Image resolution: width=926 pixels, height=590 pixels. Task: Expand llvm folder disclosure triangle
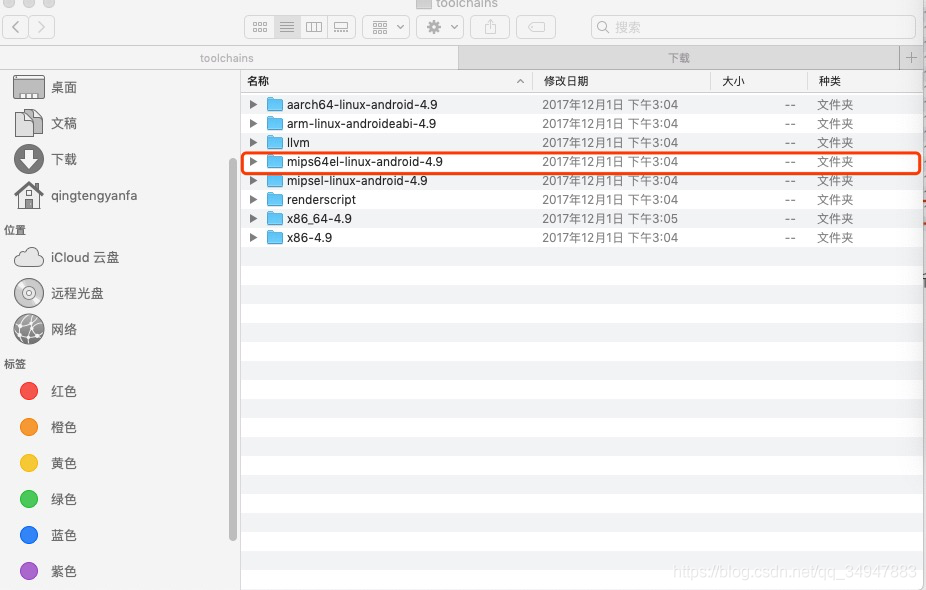pos(253,142)
